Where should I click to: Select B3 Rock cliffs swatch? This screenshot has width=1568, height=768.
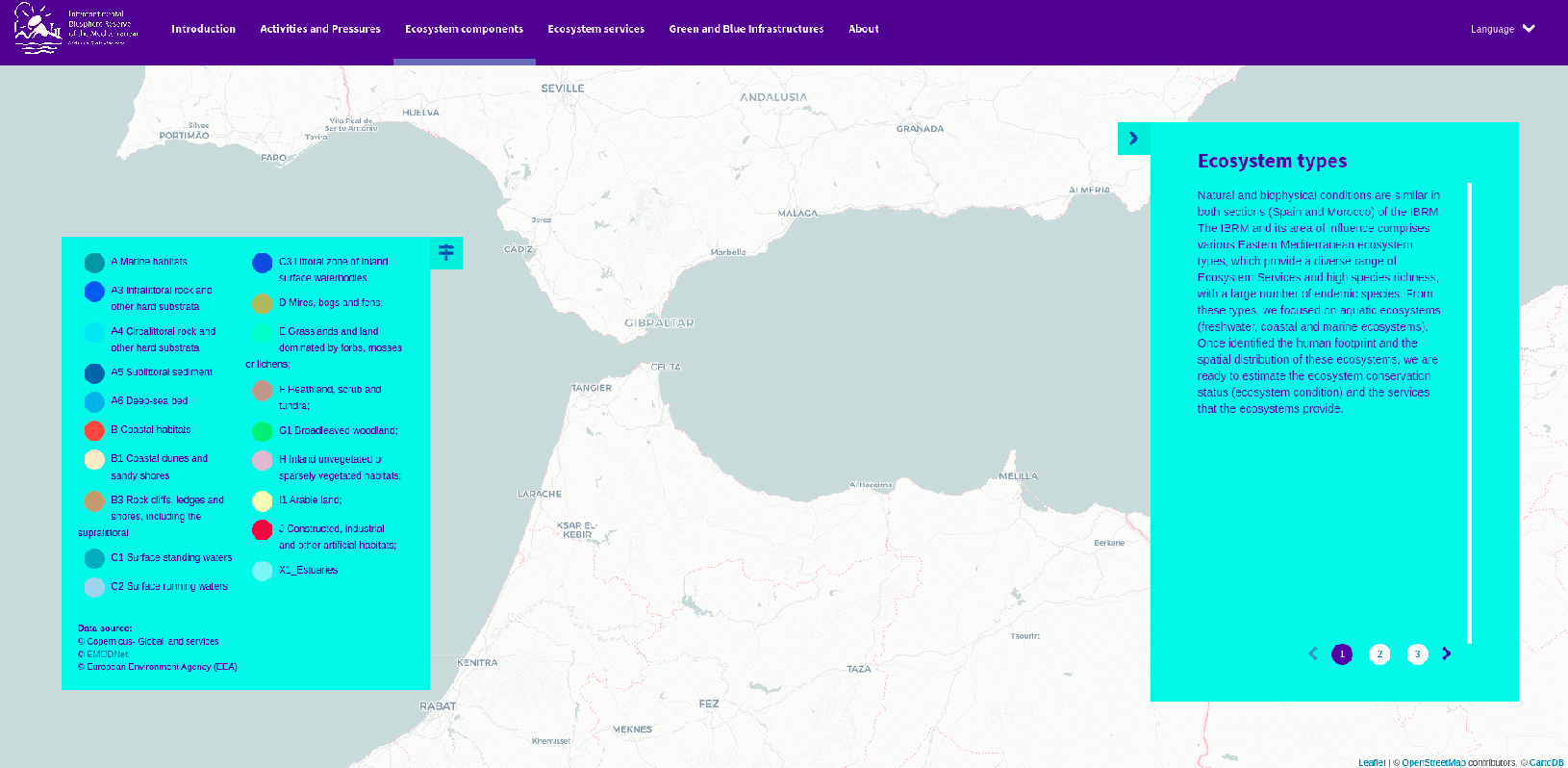click(94, 500)
